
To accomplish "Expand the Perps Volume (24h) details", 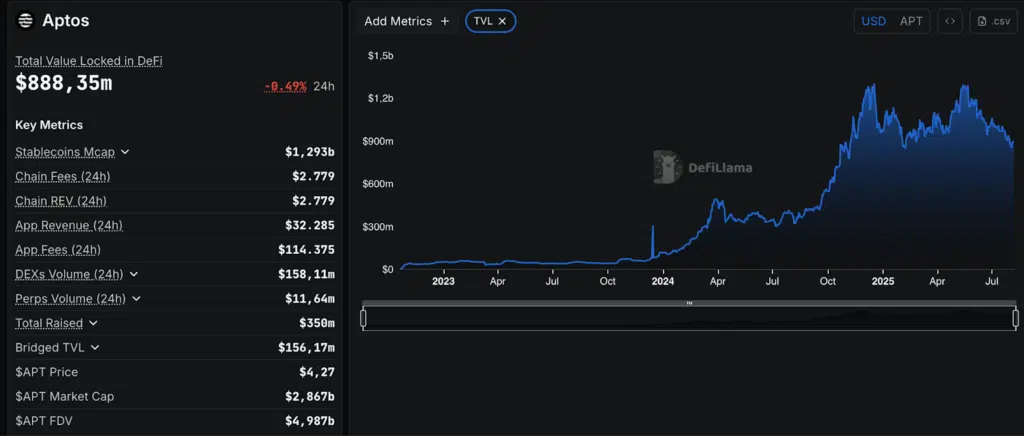I will coord(136,299).
